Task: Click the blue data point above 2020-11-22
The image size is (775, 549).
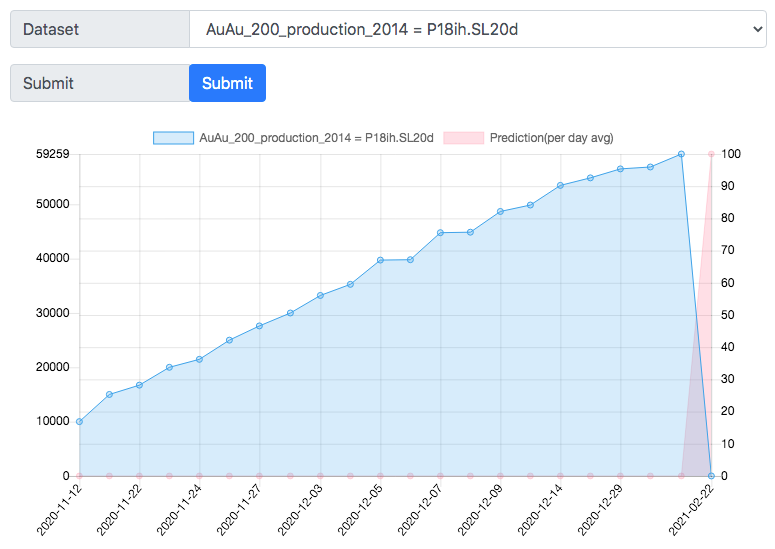Action: tap(139, 385)
